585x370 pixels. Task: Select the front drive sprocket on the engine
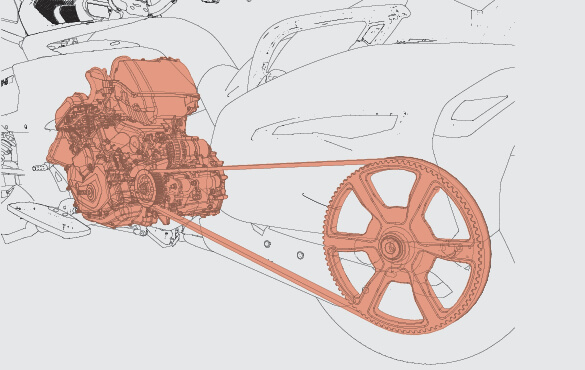point(146,188)
